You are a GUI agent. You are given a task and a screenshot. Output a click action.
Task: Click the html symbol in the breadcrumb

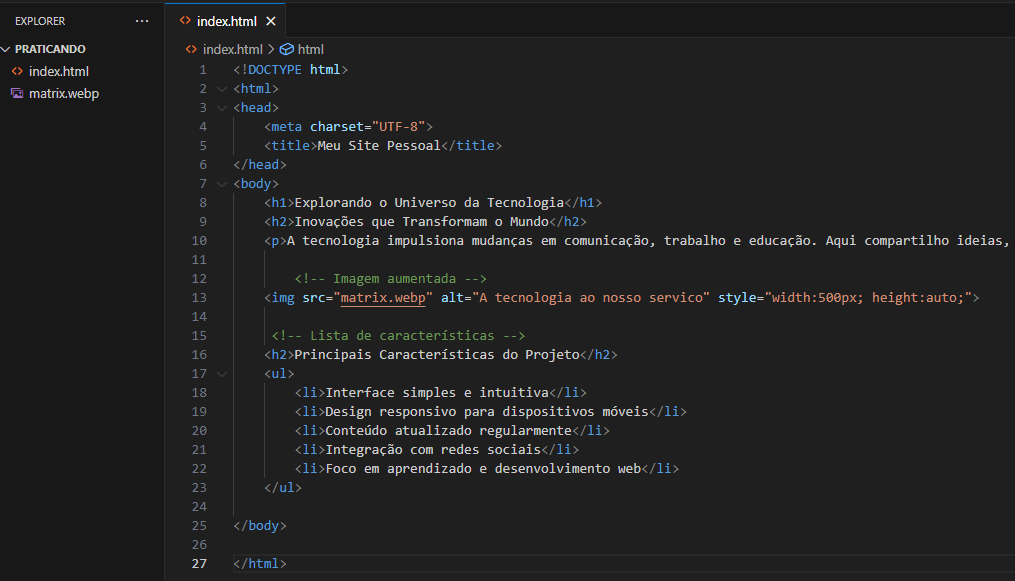(311, 49)
